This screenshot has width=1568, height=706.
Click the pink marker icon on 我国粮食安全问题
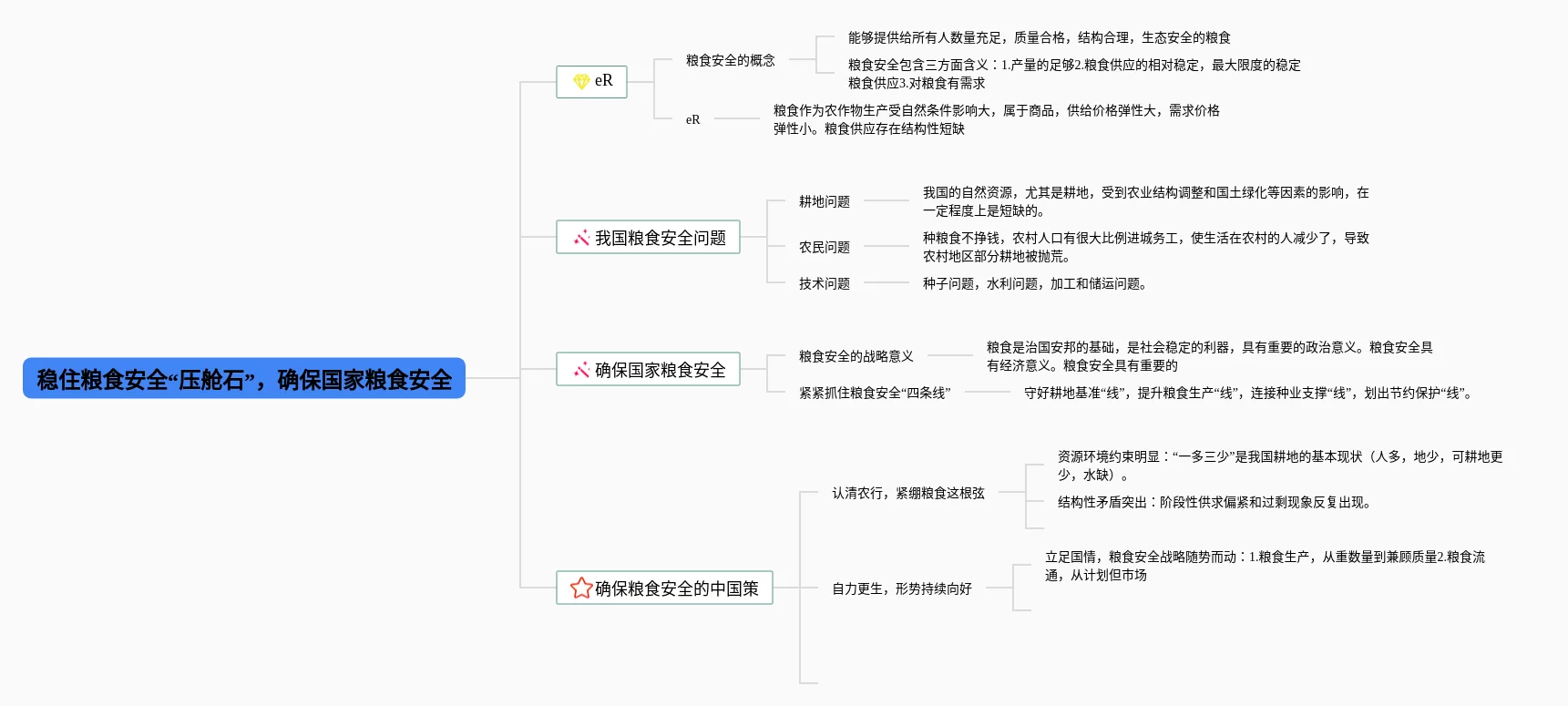[581, 238]
